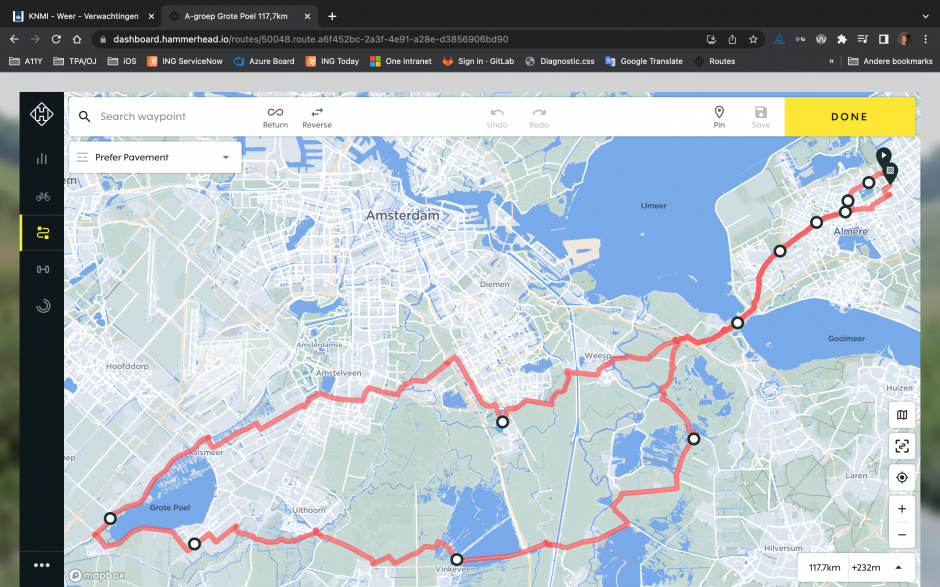Open the Prefer Pavement routing dropdown
The height and width of the screenshot is (587, 940).
click(x=155, y=157)
